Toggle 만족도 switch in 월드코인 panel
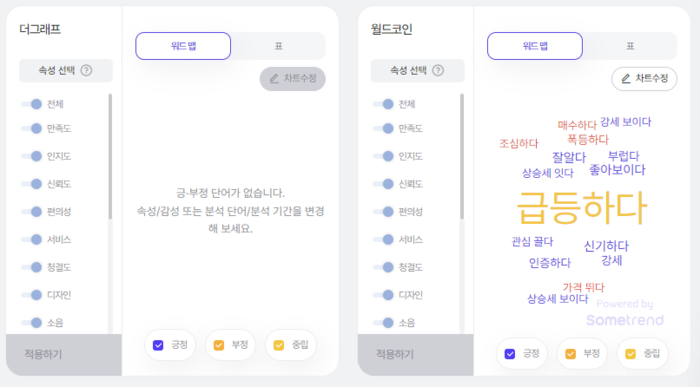Viewport: 700px width, 387px height. 383,129
